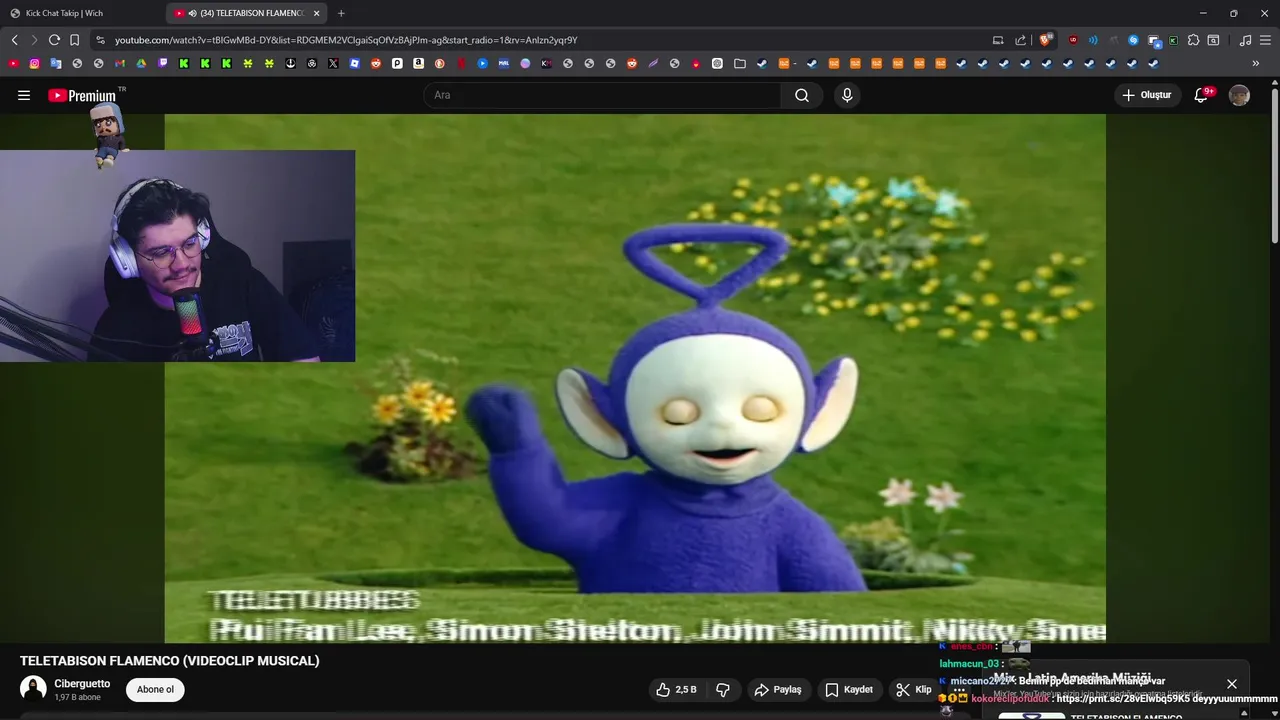Click the search magnifier button
The height and width of the screenshot is (720, 1280).
[802, 95]
